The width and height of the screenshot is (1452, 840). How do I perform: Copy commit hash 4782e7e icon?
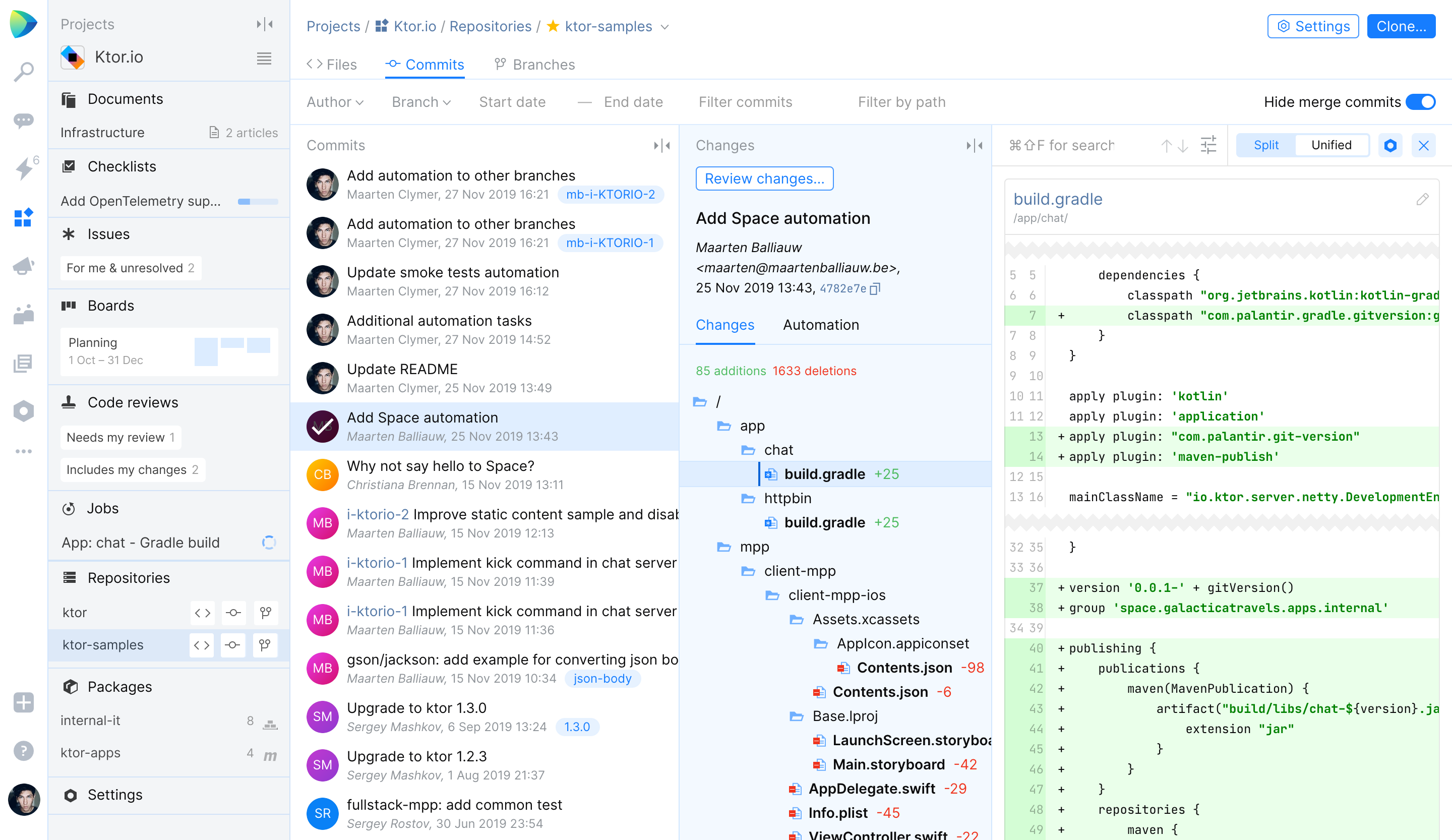coord(875,288)
